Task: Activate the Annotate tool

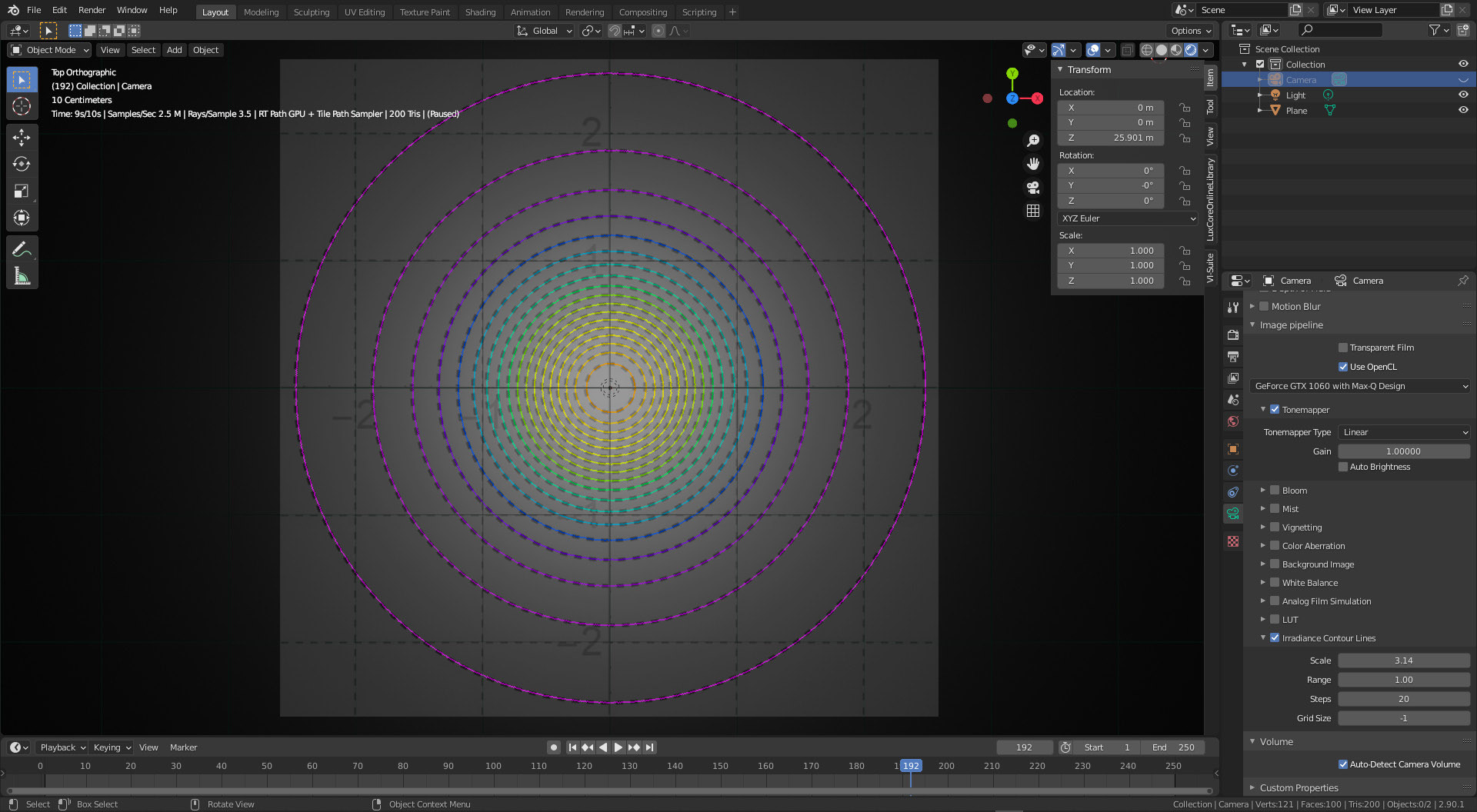Action: pyautogui.click(x=22, y=249)
